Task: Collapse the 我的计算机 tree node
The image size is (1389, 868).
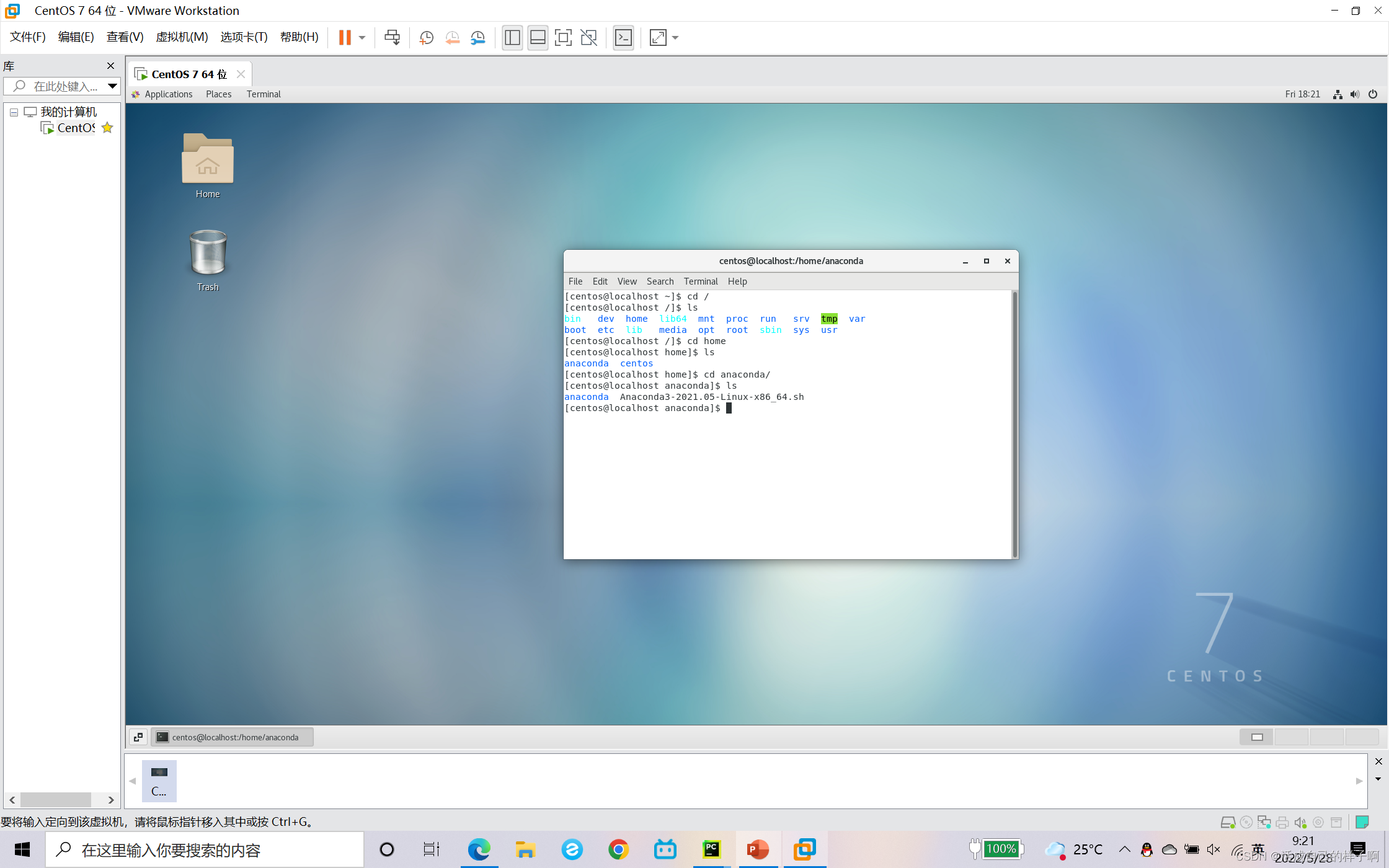Action: pos(14,112)
